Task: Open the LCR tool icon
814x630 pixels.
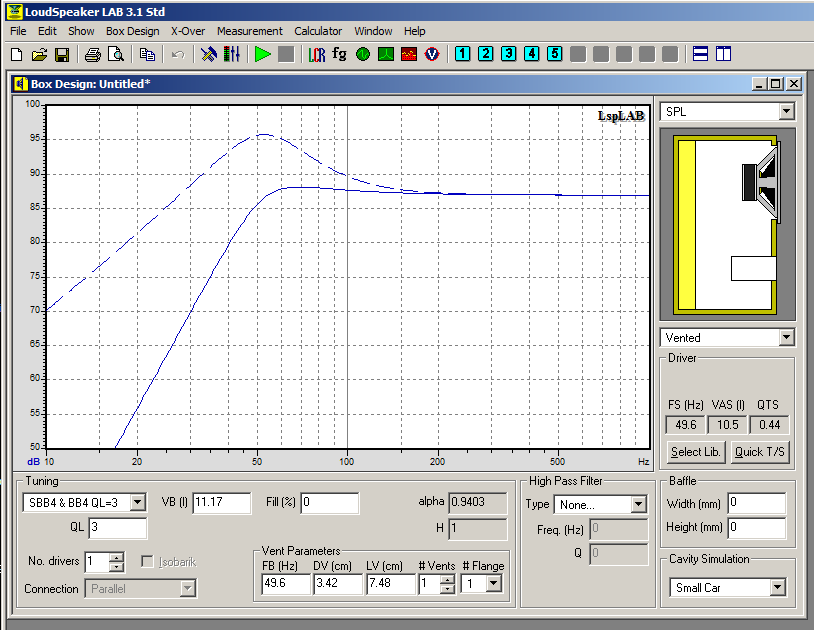Action: 317,54
